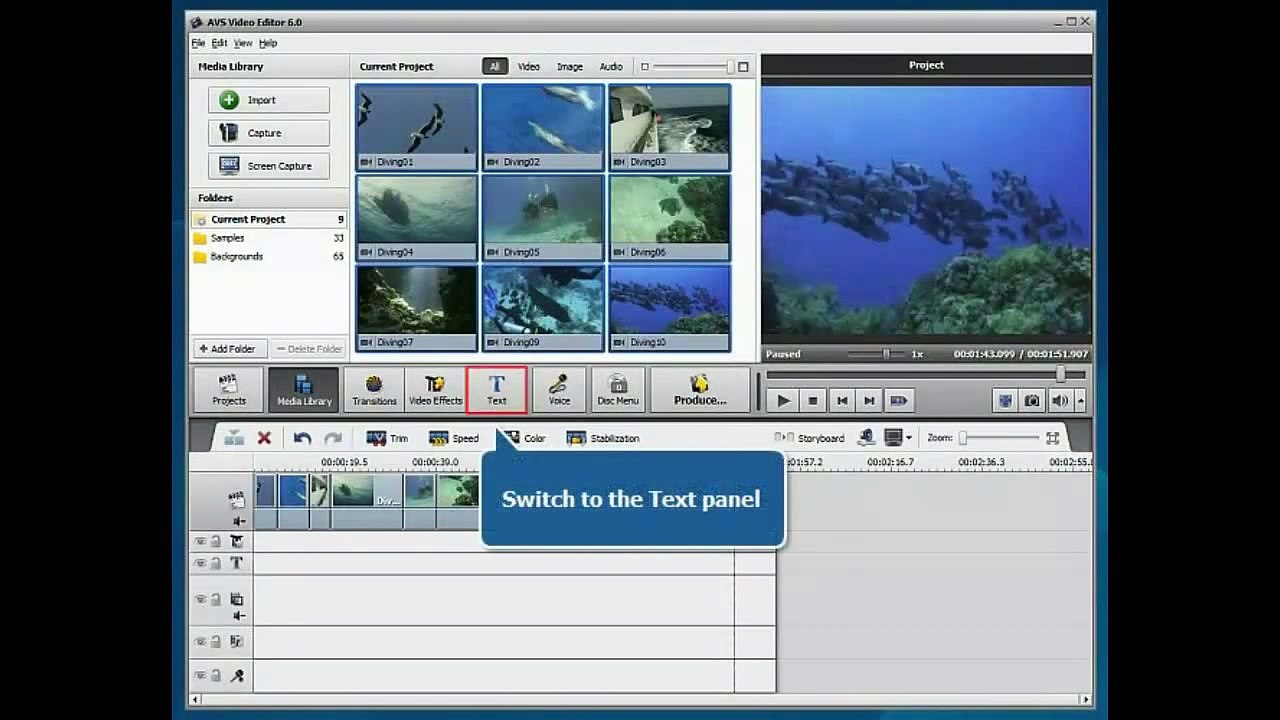Switch to the Text panel
Screen dimensions: 1280x720
tap(497, 390)
